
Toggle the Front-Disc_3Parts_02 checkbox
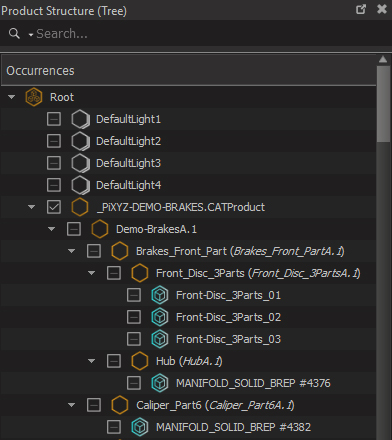(134, 317)
